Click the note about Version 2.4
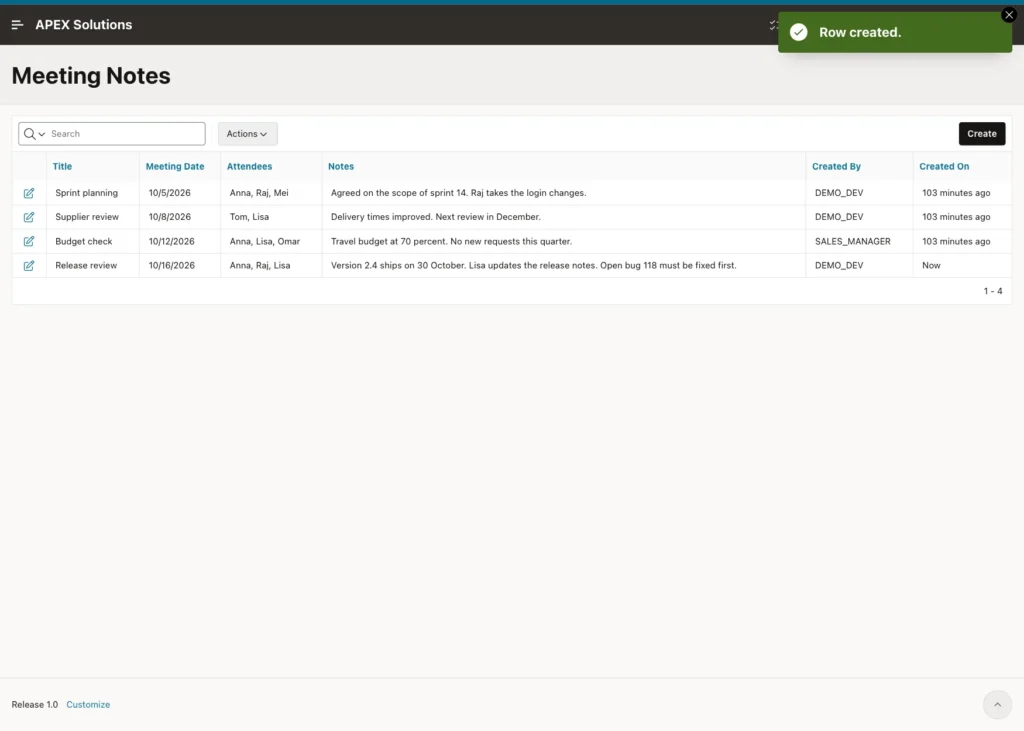This screenshot has height=731, width=1024. pyautogui.click(x=534, y=265)
